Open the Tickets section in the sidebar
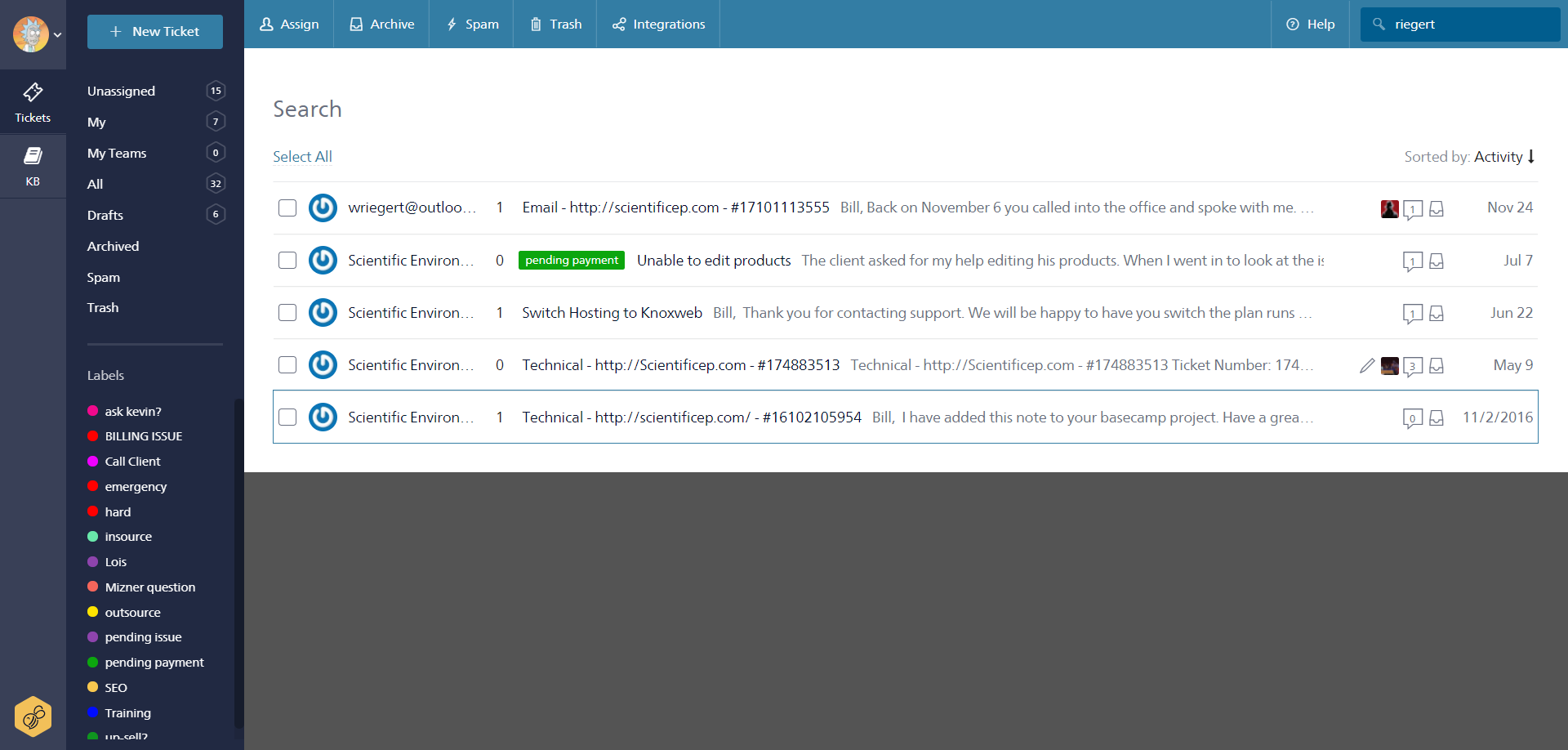The height and width of the screenshot is (750, 1568). click(33, 102)
